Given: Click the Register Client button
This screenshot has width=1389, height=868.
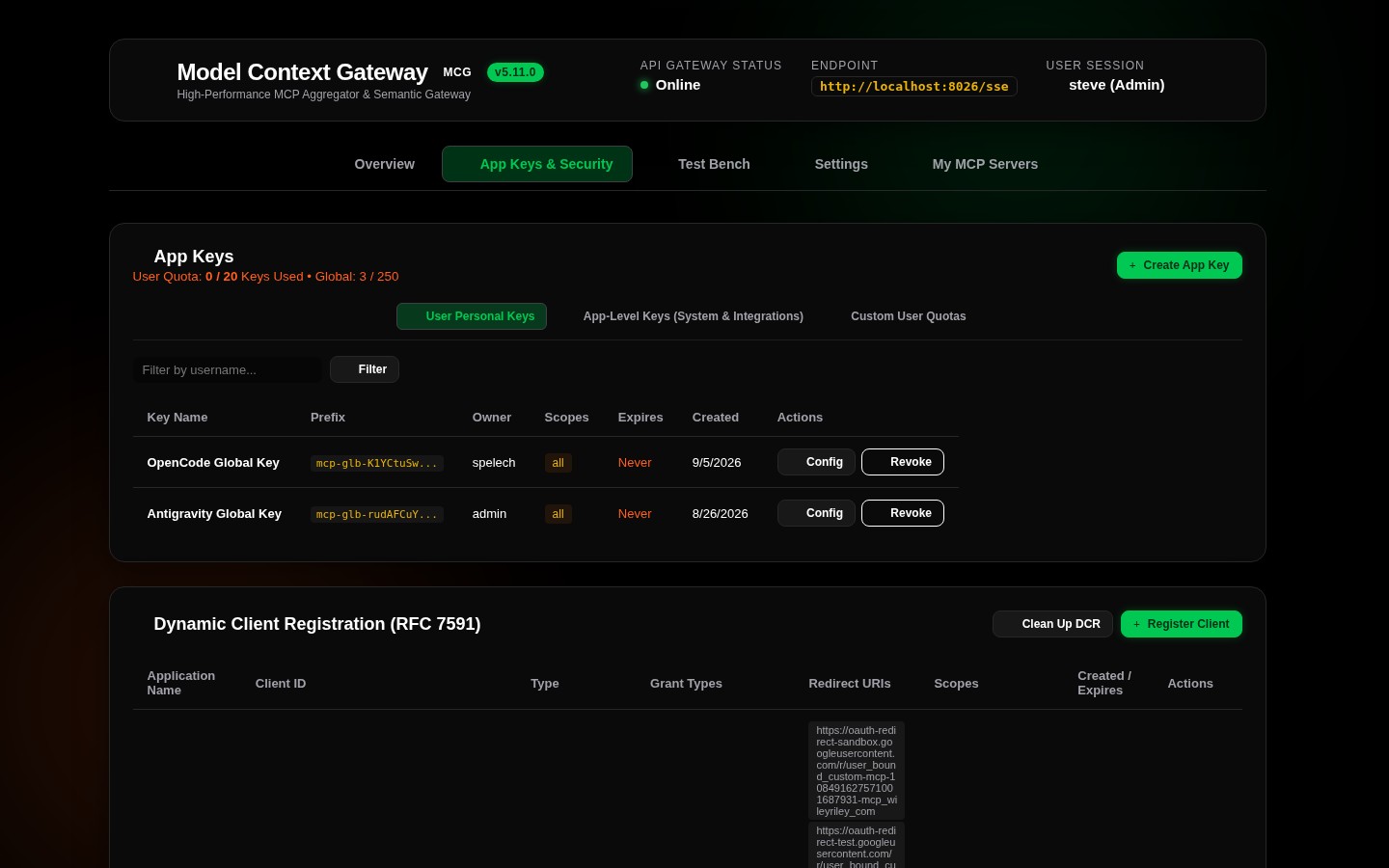Looking at the screenshot, I should coord(1181,624).
